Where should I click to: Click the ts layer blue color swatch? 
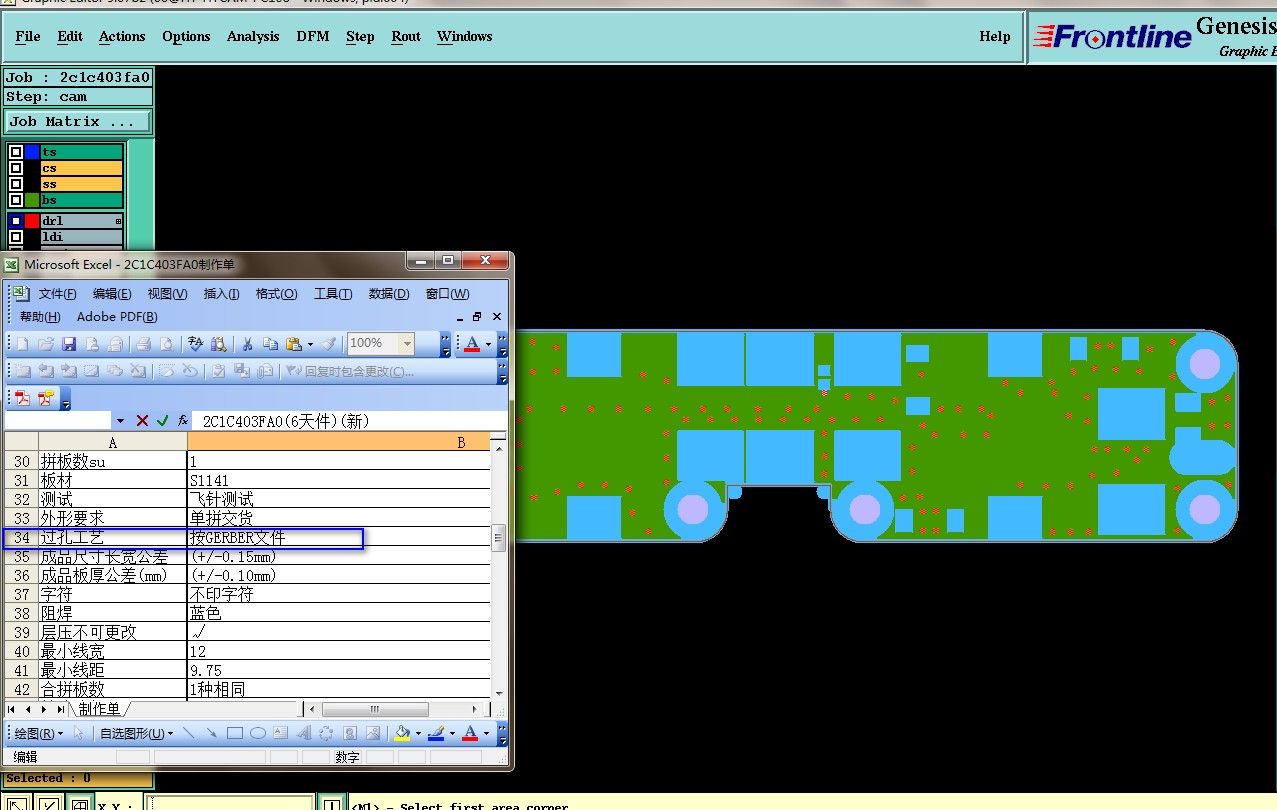click(33, 152)
